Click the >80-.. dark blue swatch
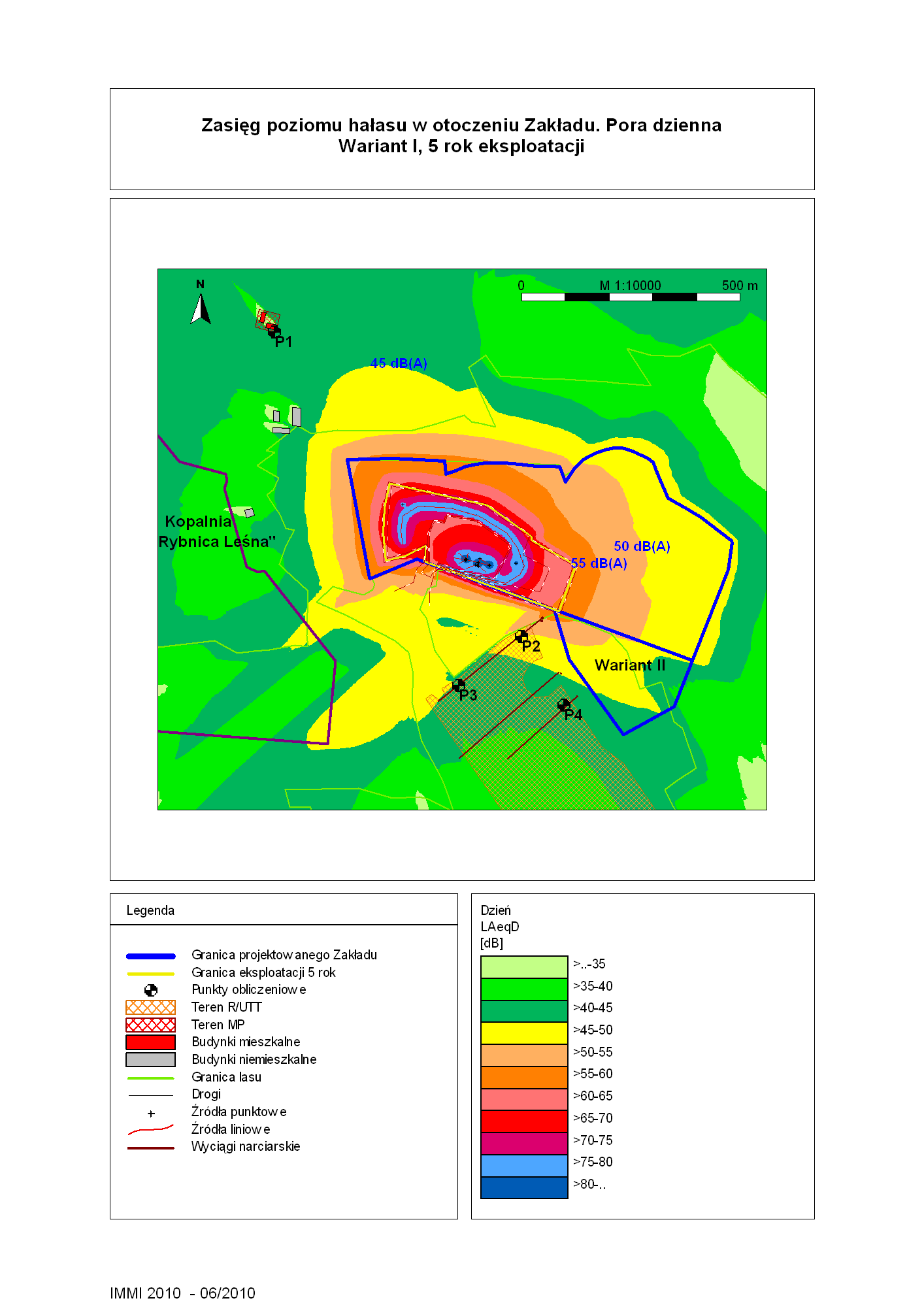Screen dimensions: 924x1307 pyautogui.click(x=524, y=1187)
